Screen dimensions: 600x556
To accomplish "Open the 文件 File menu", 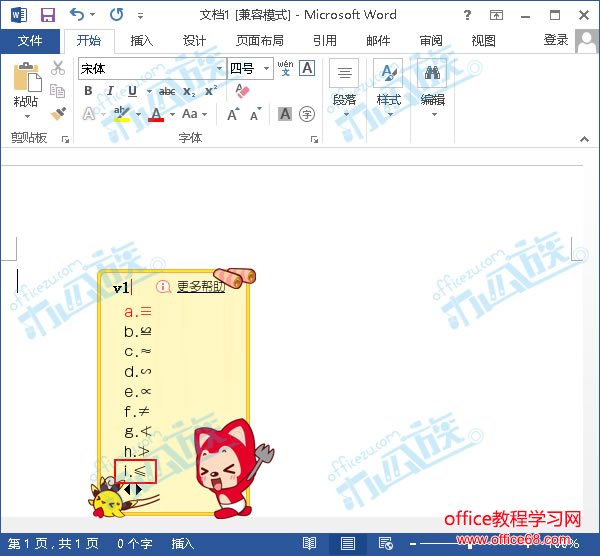I will point(30,41).
